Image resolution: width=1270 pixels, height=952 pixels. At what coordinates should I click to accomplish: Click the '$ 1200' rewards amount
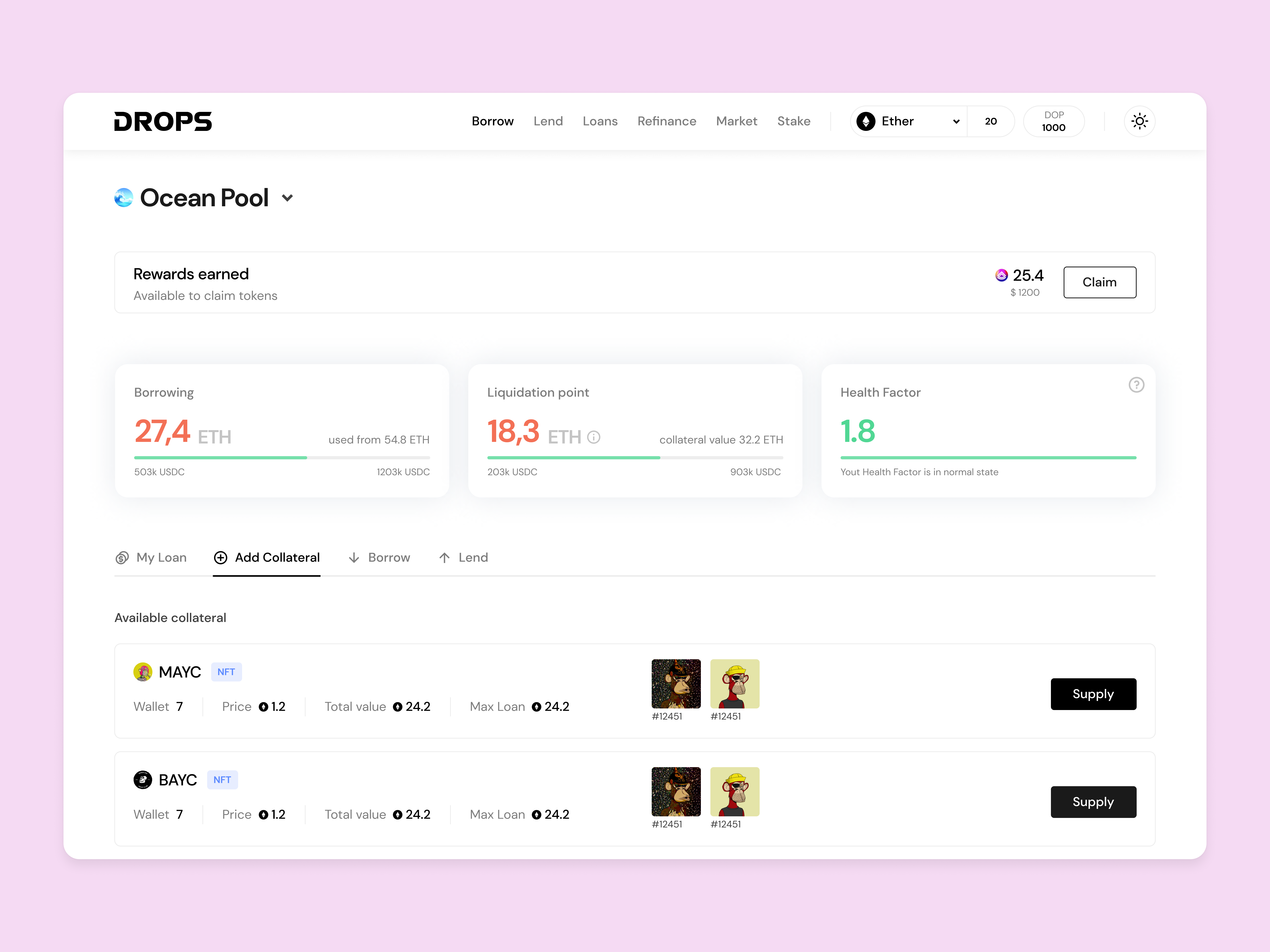point(1025,293)
